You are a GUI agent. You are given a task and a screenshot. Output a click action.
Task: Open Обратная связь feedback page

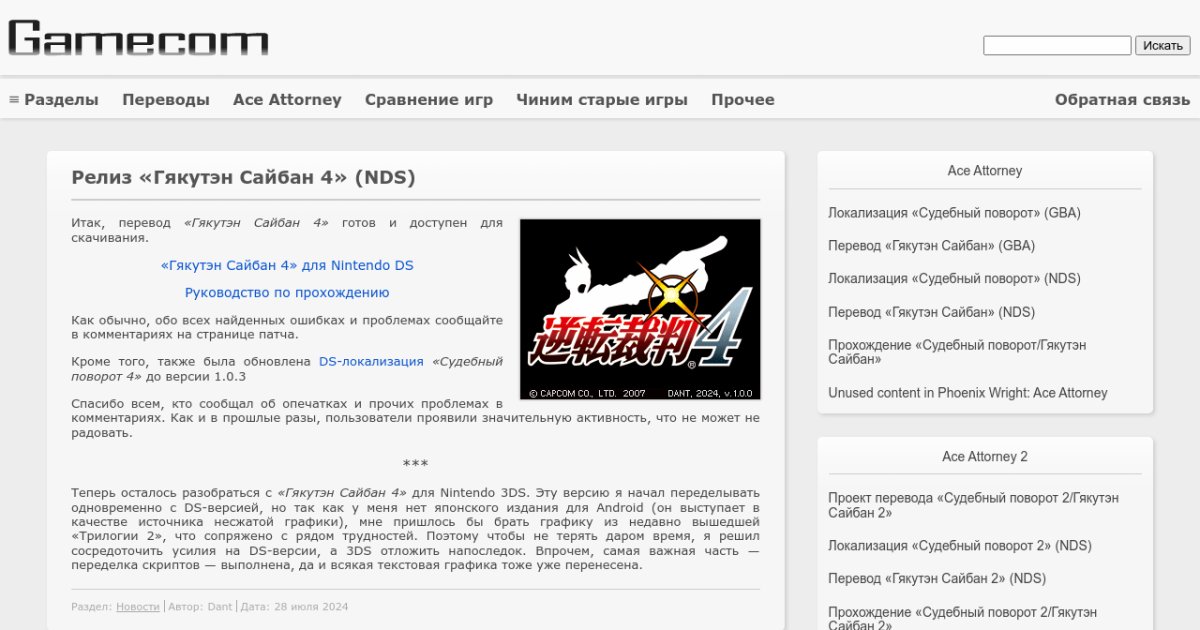click(x=1122, y=100)
